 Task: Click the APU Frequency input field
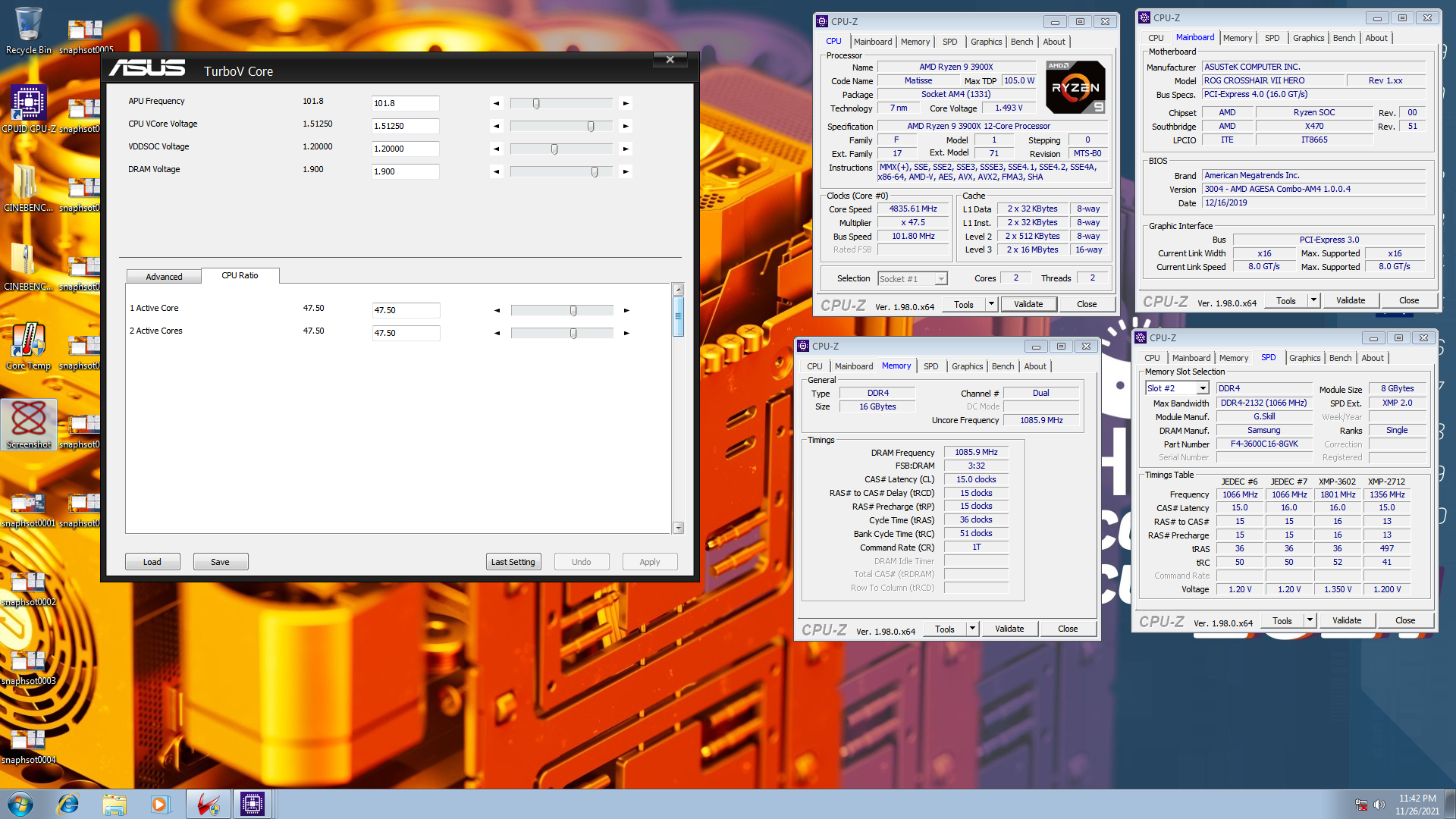[x=406, y=103]
